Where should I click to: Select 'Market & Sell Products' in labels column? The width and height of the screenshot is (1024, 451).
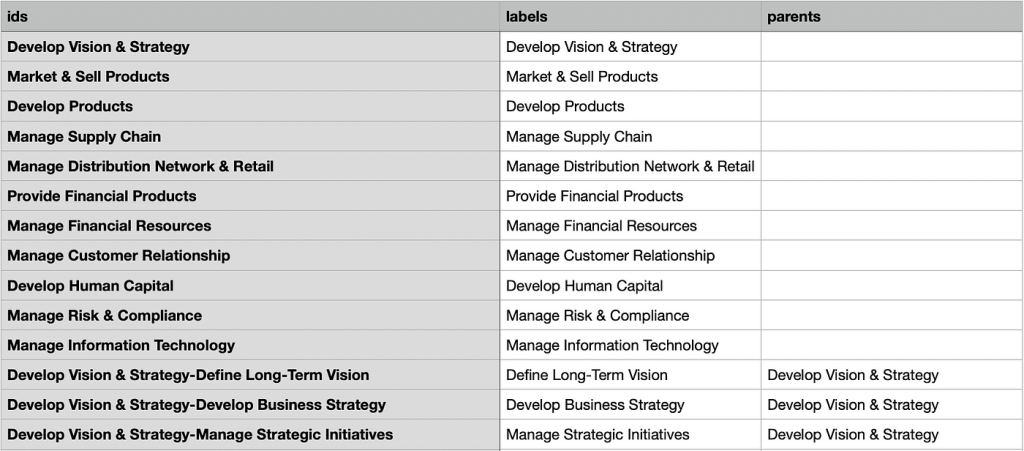point(630,76)
